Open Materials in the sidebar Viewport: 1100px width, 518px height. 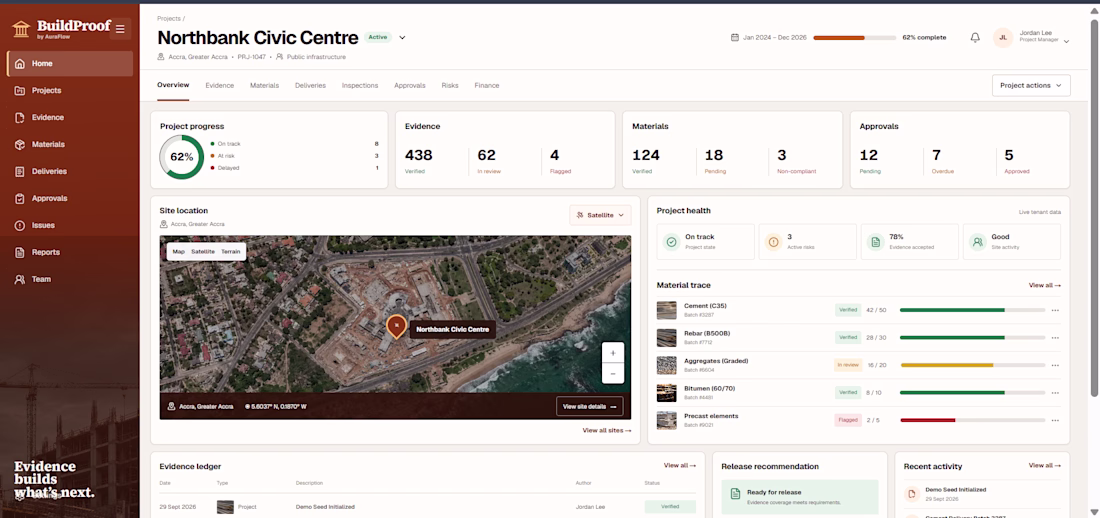69,145
